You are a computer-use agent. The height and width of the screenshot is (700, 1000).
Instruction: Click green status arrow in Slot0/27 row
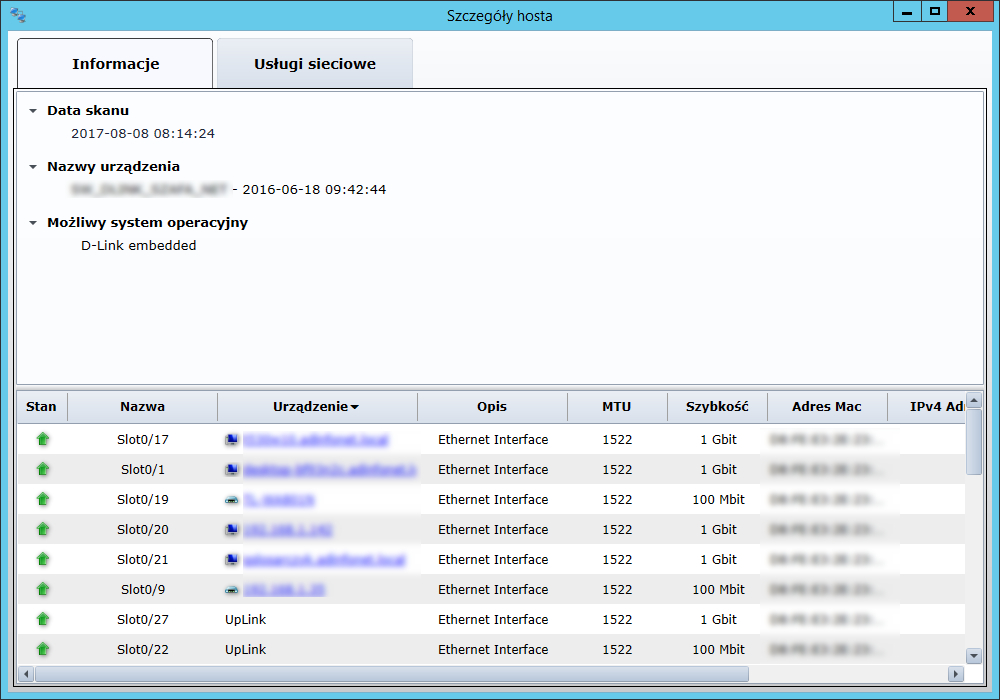(x=42, y=619)
